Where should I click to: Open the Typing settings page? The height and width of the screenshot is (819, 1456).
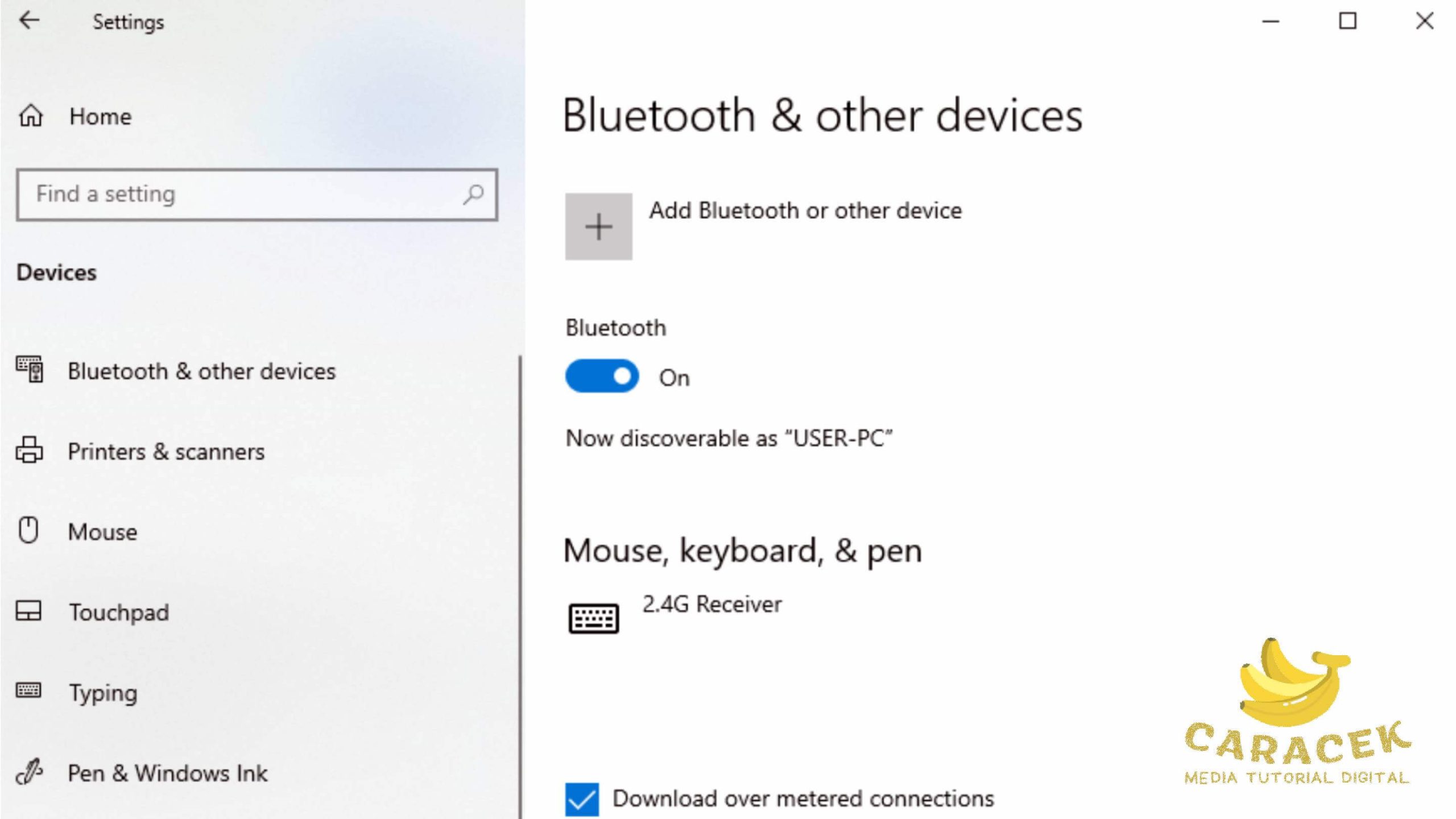(x=103, y=693)
